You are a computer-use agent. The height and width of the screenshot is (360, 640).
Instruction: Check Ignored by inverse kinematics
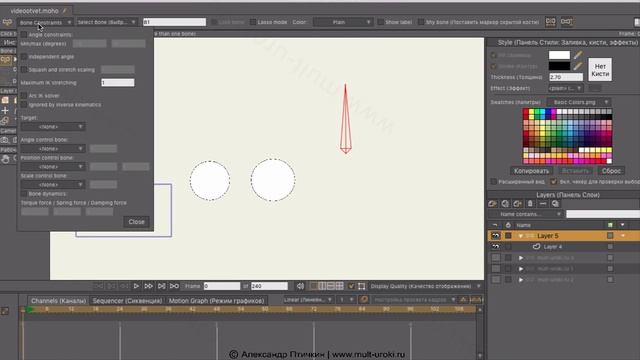click(x=24, y=105)
